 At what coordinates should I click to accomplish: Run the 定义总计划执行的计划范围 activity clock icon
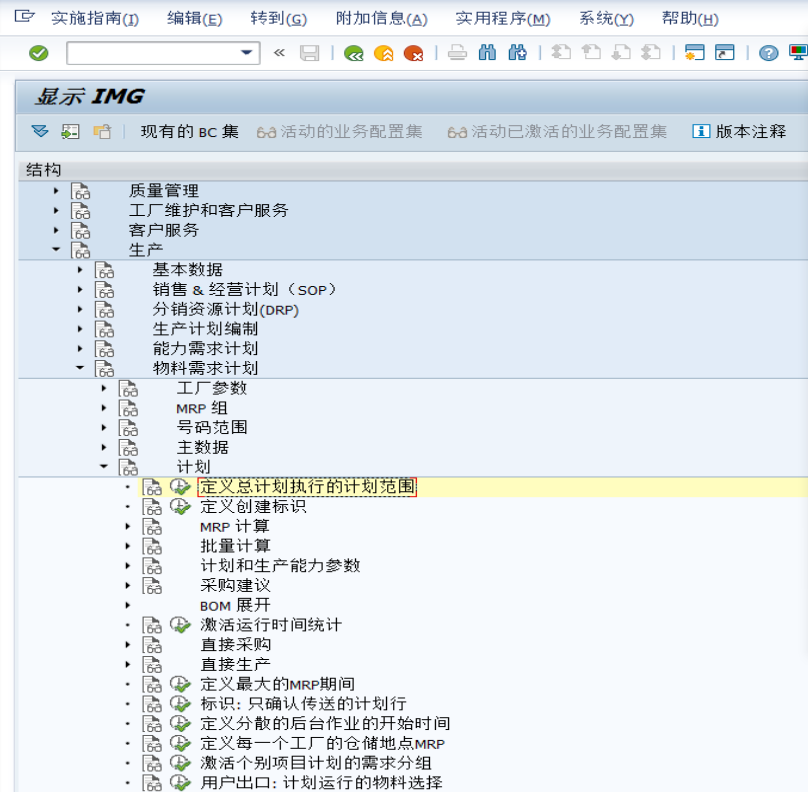click(x=180, y=486)
